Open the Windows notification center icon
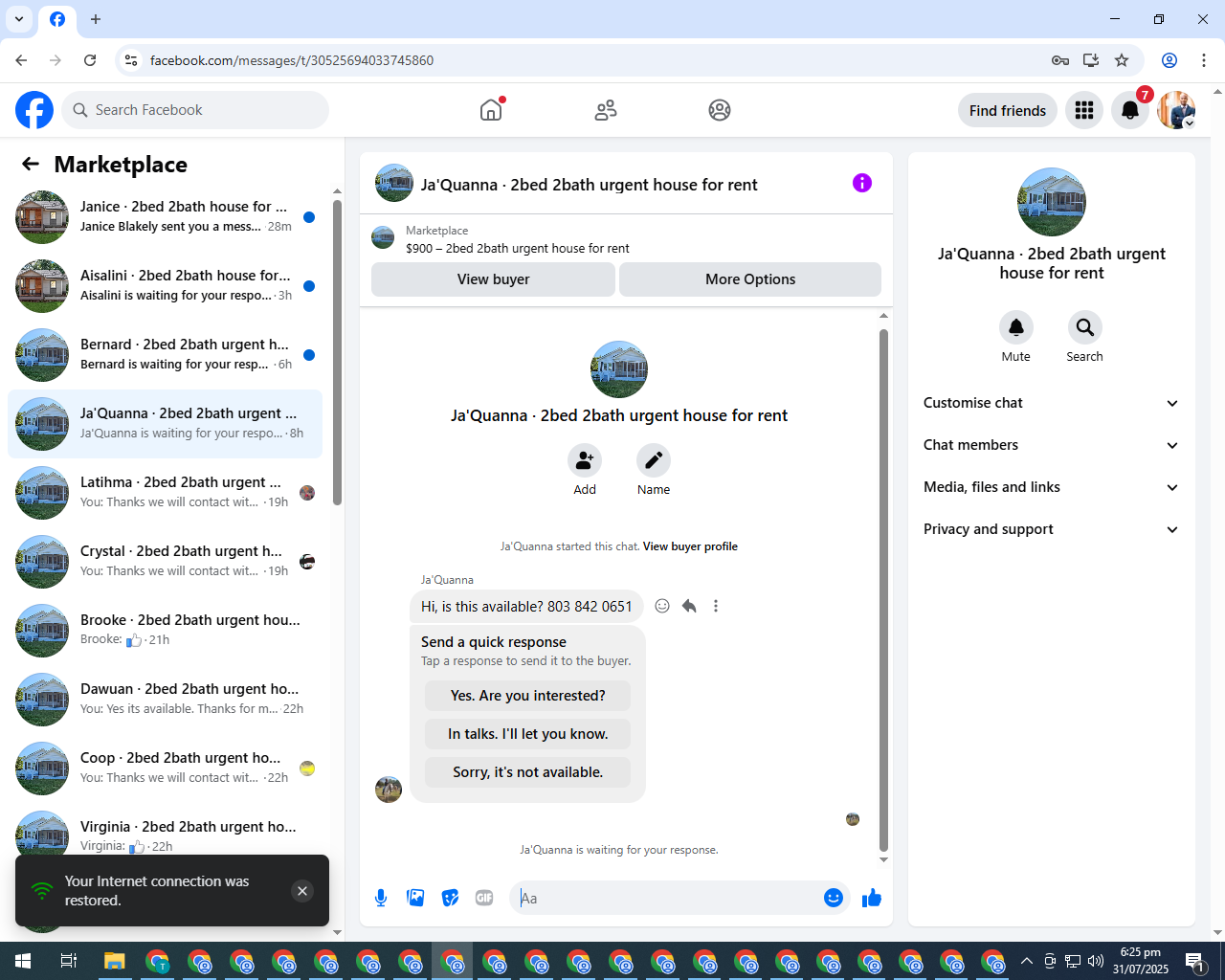The height and width of the screenshot is (980, 1225). coord(1194,961)
